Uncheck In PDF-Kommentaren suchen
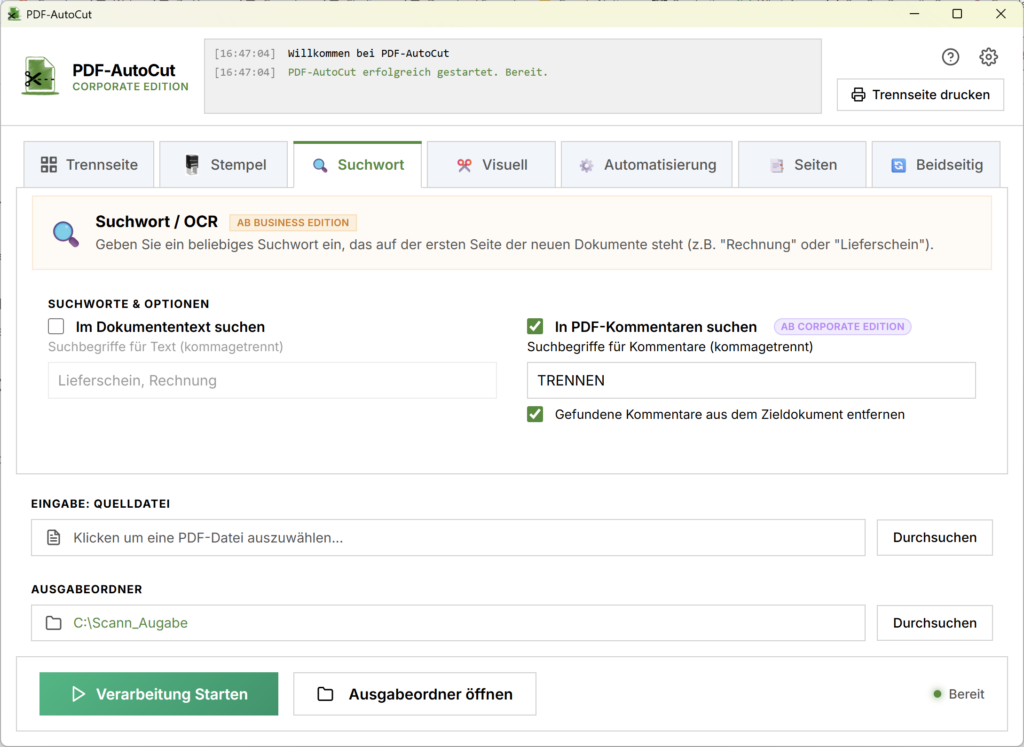The image size is (1024, 747). [x=535, y=326]
